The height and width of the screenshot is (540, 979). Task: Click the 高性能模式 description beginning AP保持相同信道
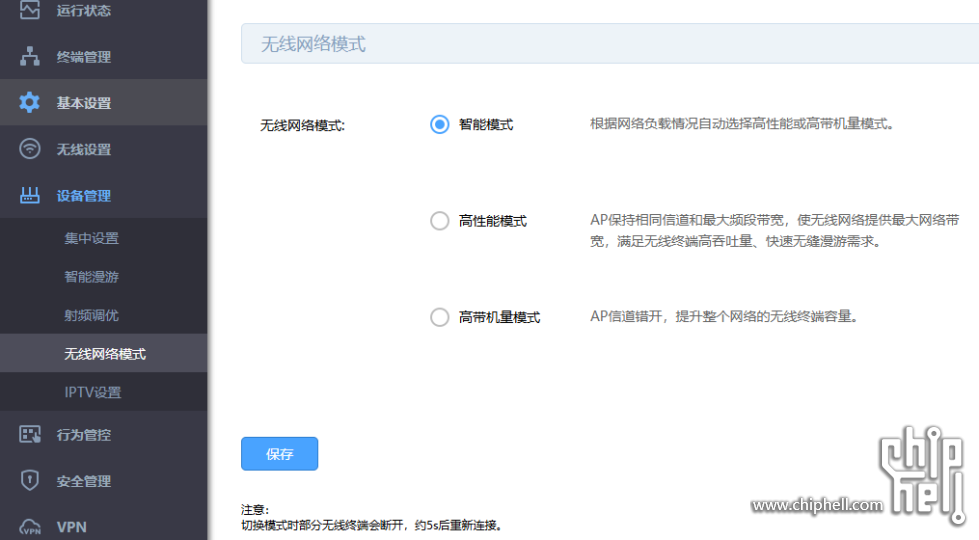coord(774,230)
